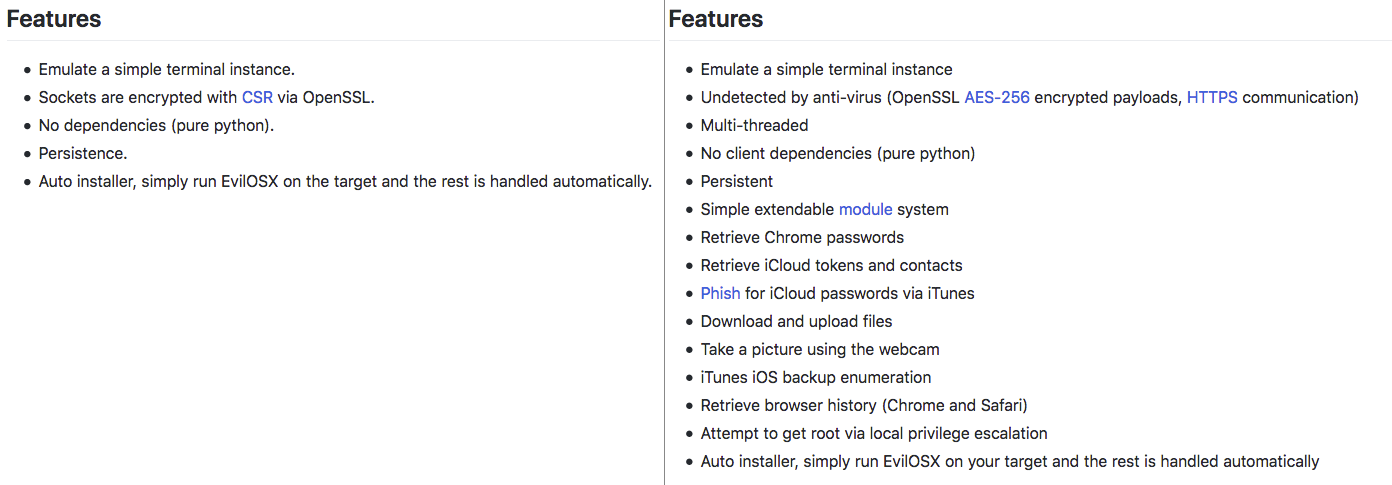1392x485 pixels.
Task: Select the right Features heading
Action: (x=716, y=19)
